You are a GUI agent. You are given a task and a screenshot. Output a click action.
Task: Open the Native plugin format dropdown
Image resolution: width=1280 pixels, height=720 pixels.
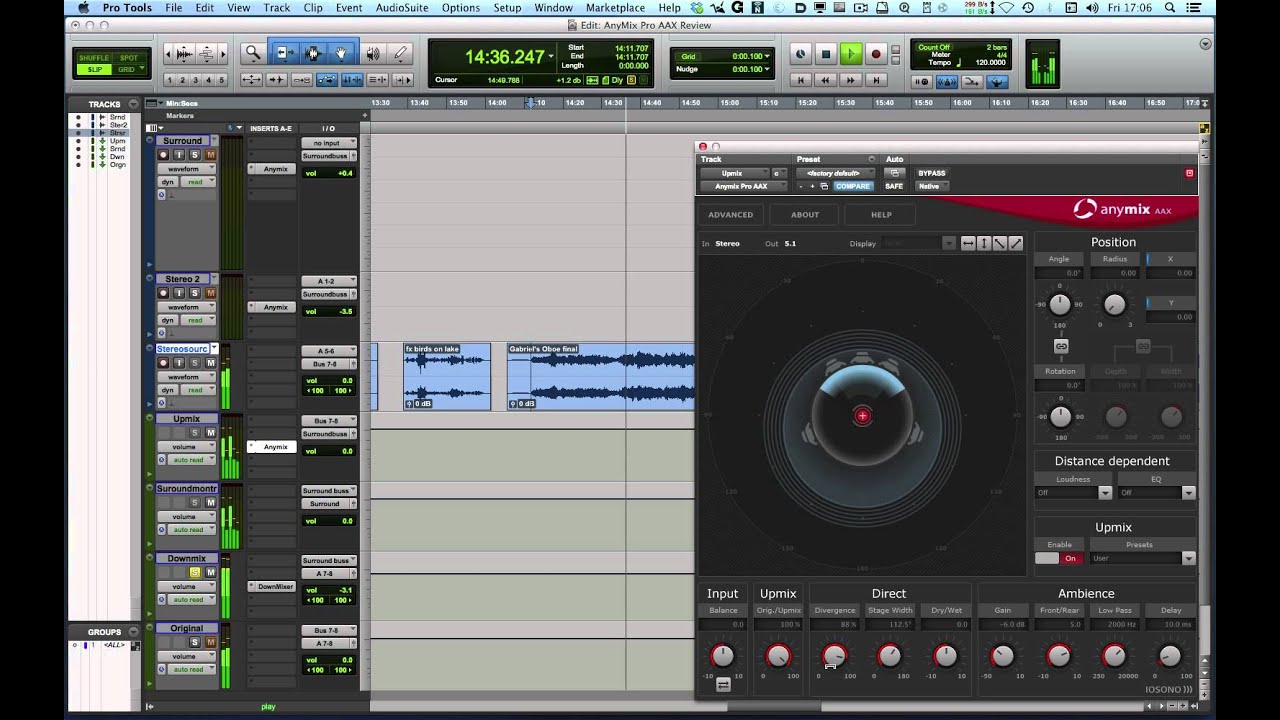pyautogui.click(x=931, y=186)
